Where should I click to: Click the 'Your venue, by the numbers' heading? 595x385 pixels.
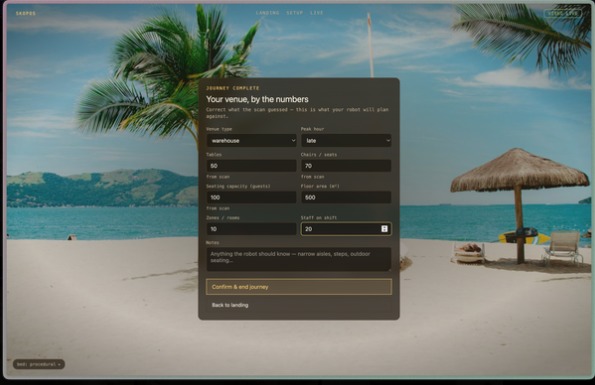pyautogui.click(x=257, y=99)
